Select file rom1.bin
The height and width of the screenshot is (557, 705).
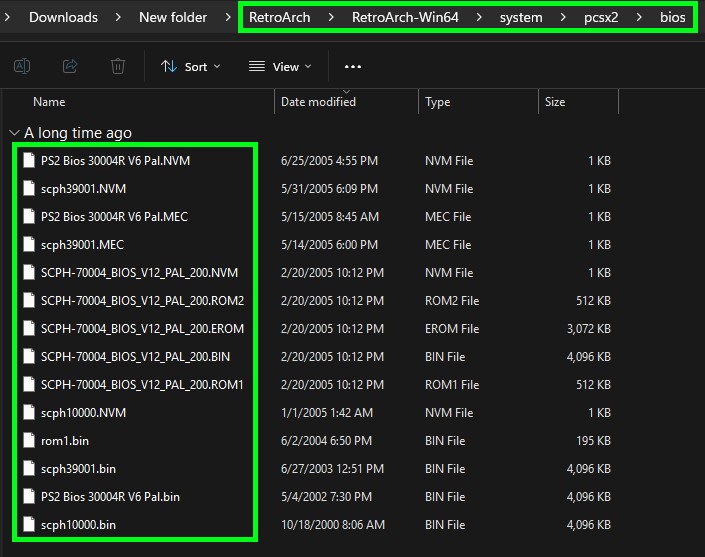coord(65,441)
